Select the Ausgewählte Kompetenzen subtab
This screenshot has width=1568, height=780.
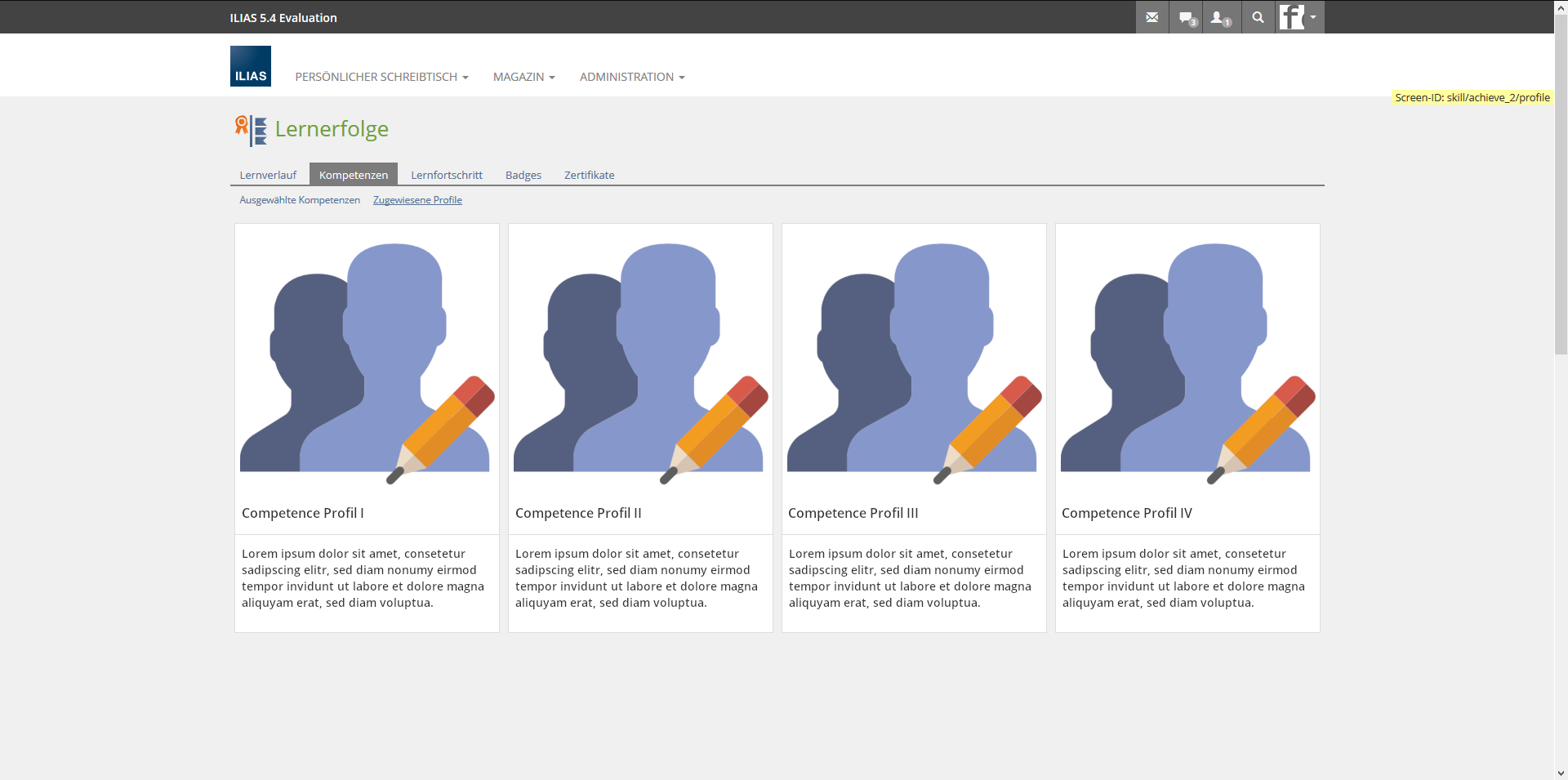point(300,200)
